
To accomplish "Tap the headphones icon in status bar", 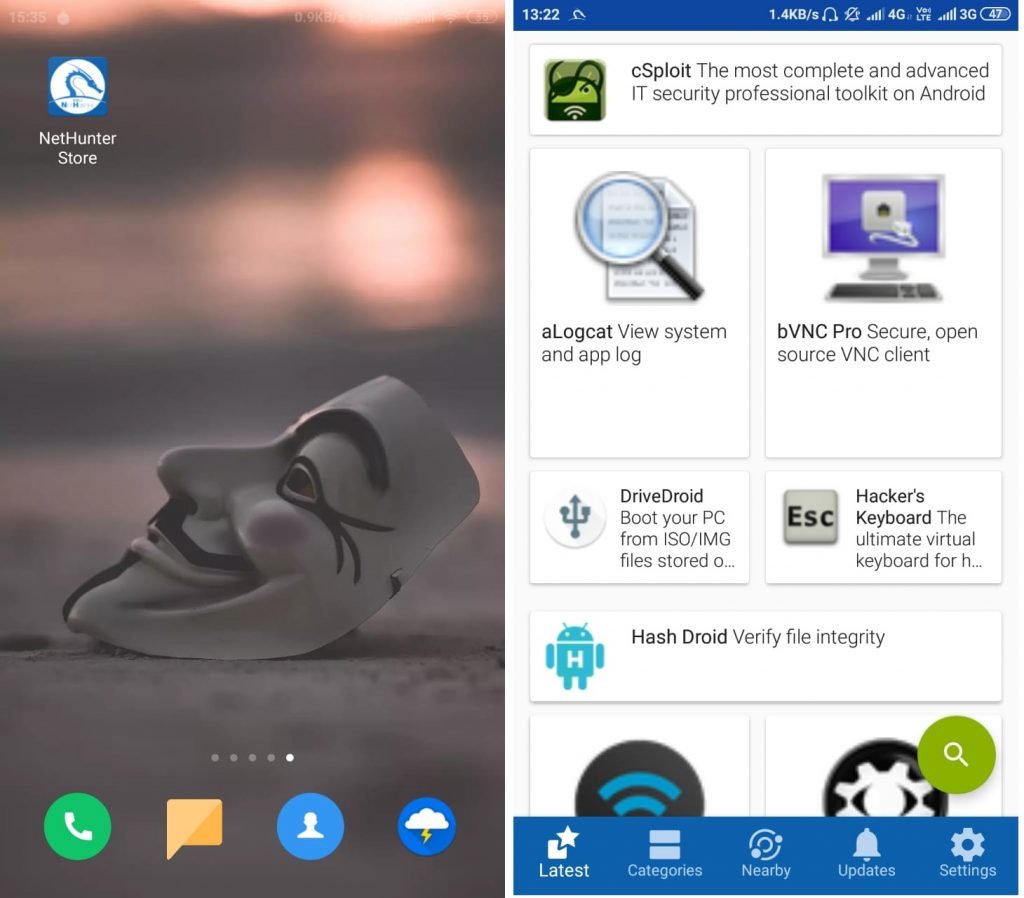I will [829, 14].
